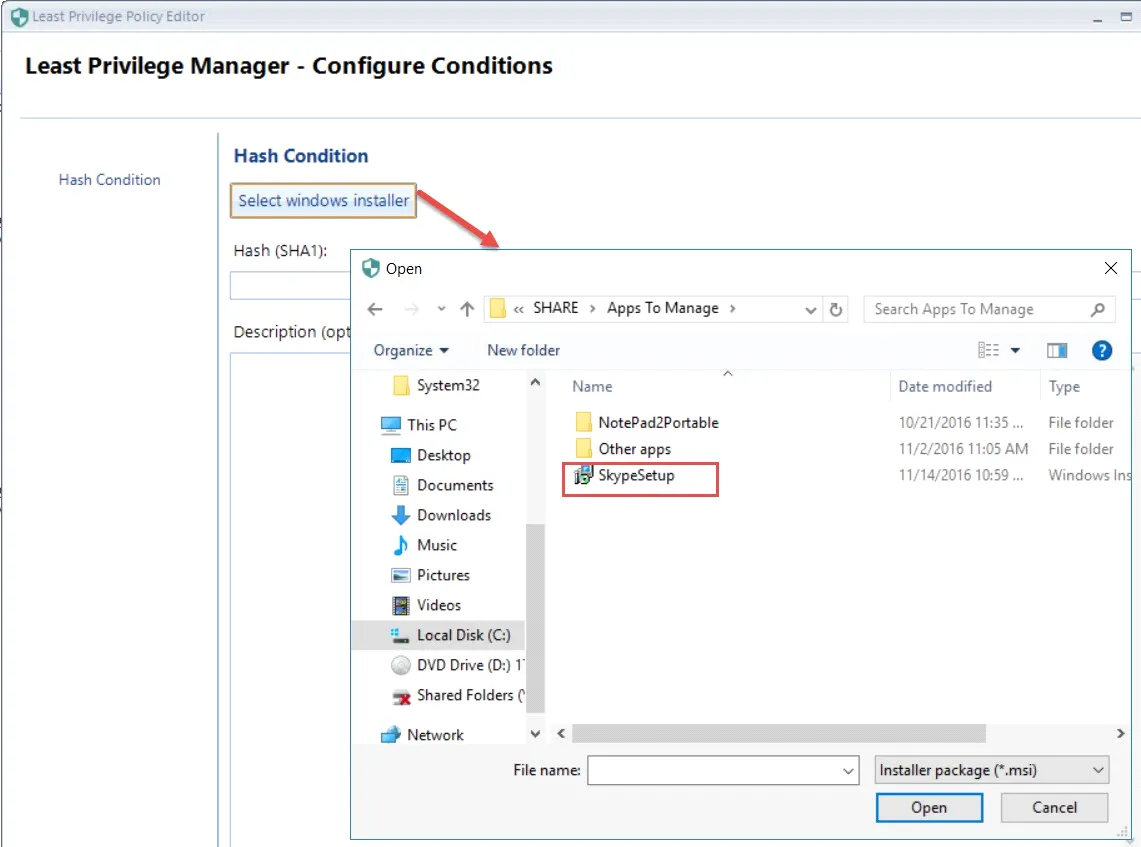
Task: Click the Back arrow in Open dialog
Action: tap(374, 310)
